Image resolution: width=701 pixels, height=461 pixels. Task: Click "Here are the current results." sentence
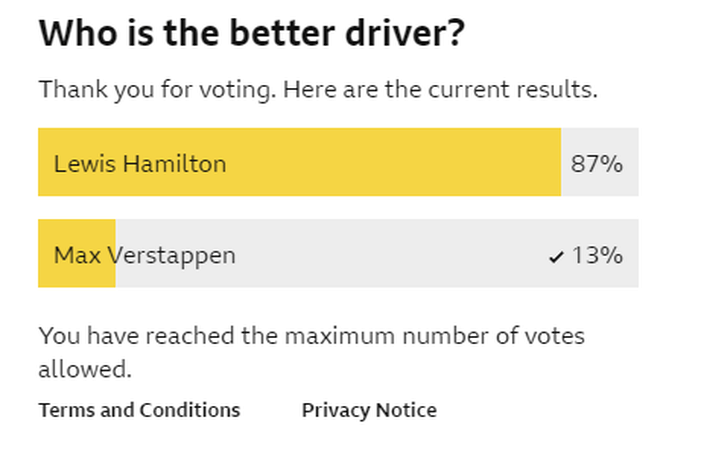pyautogui.click(x=440, y=89)
